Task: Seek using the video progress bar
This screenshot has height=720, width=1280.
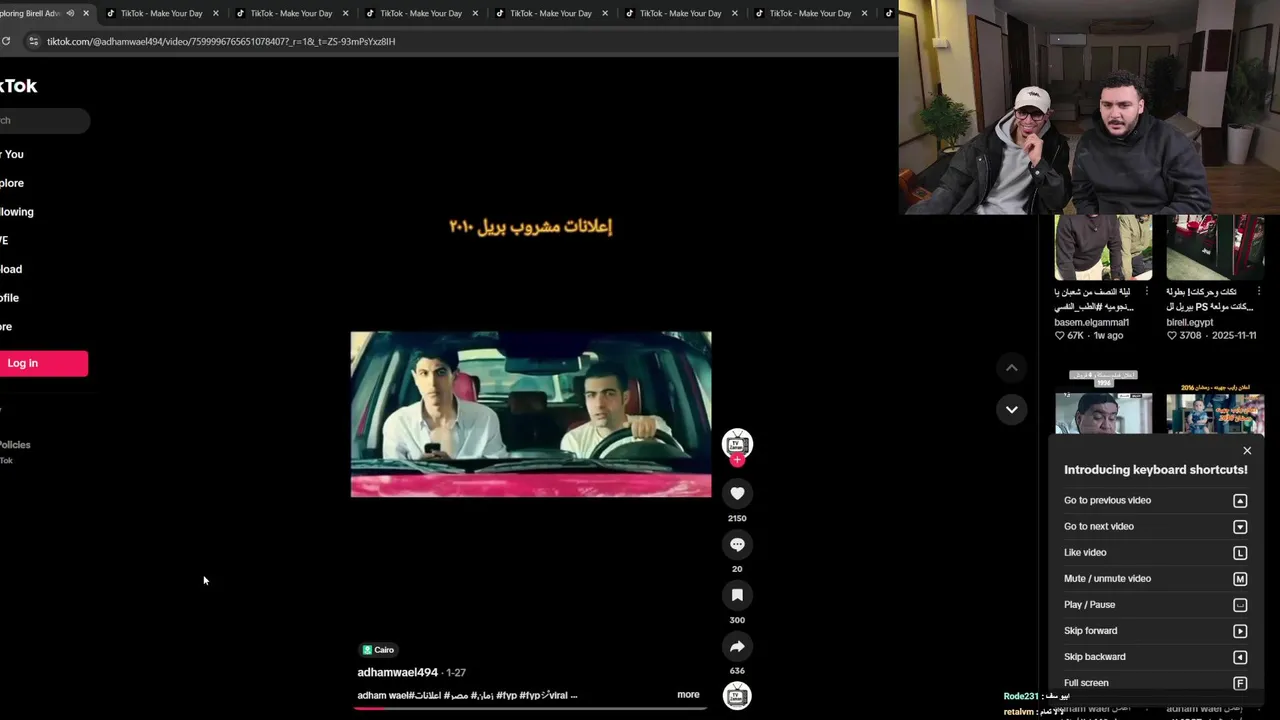Action: 530,708
